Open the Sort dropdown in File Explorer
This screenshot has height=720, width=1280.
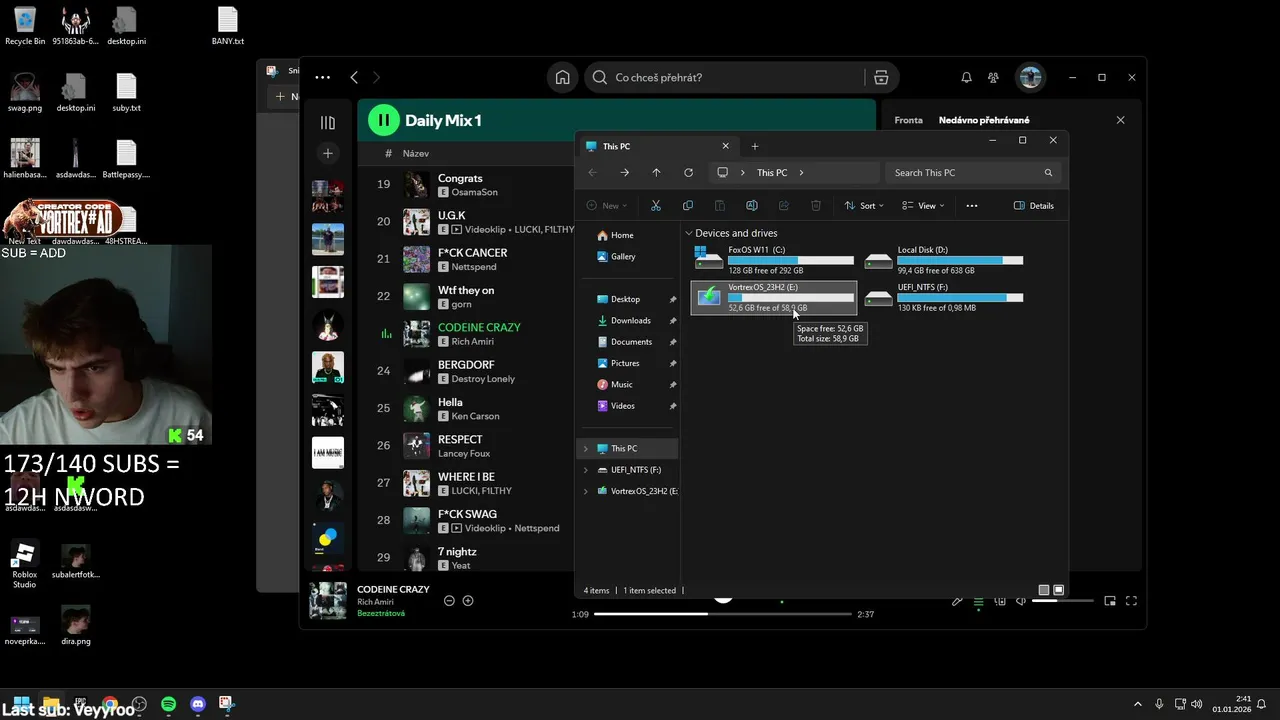(865, 205)
